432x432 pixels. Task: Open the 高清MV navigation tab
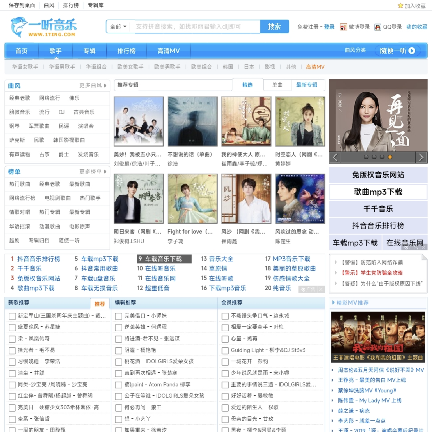tap(168, 51)
